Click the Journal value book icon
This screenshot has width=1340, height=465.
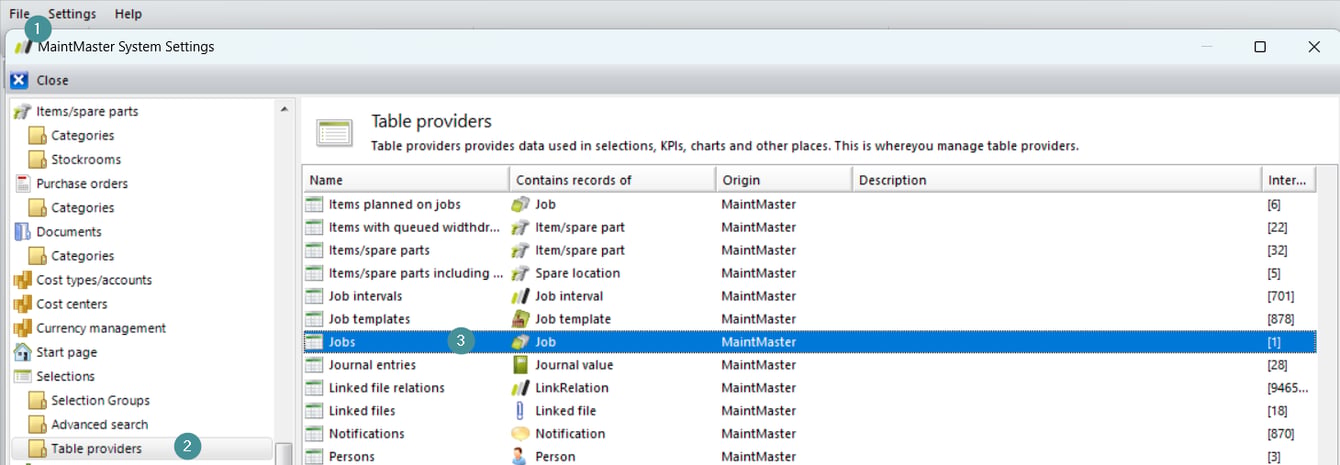[520, 365]
